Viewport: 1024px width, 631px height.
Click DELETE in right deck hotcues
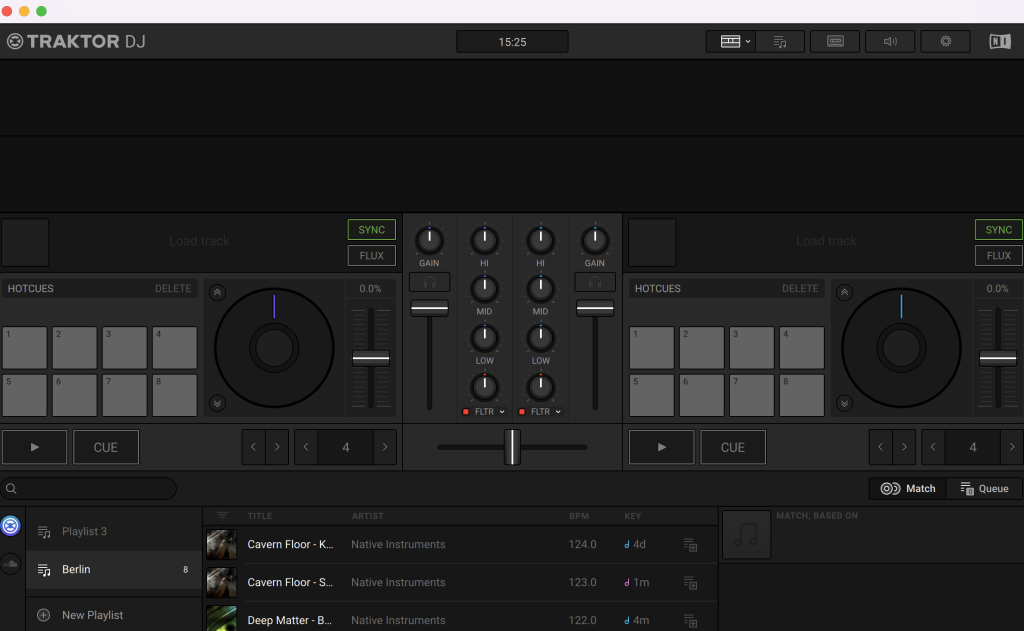pos(799,289)
